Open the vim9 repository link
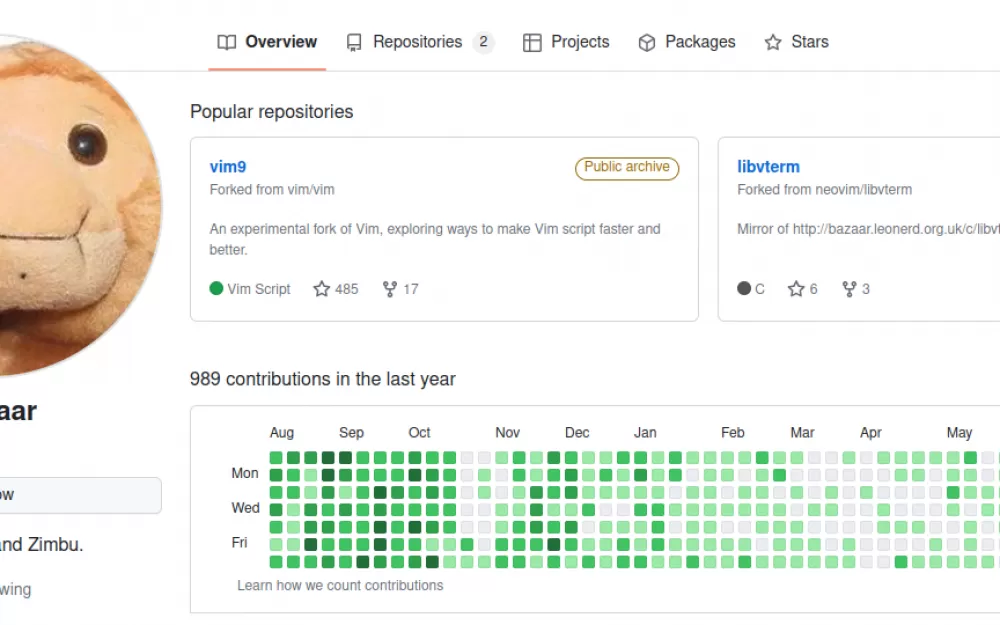The image size is (1000, 625). [228, 167]
